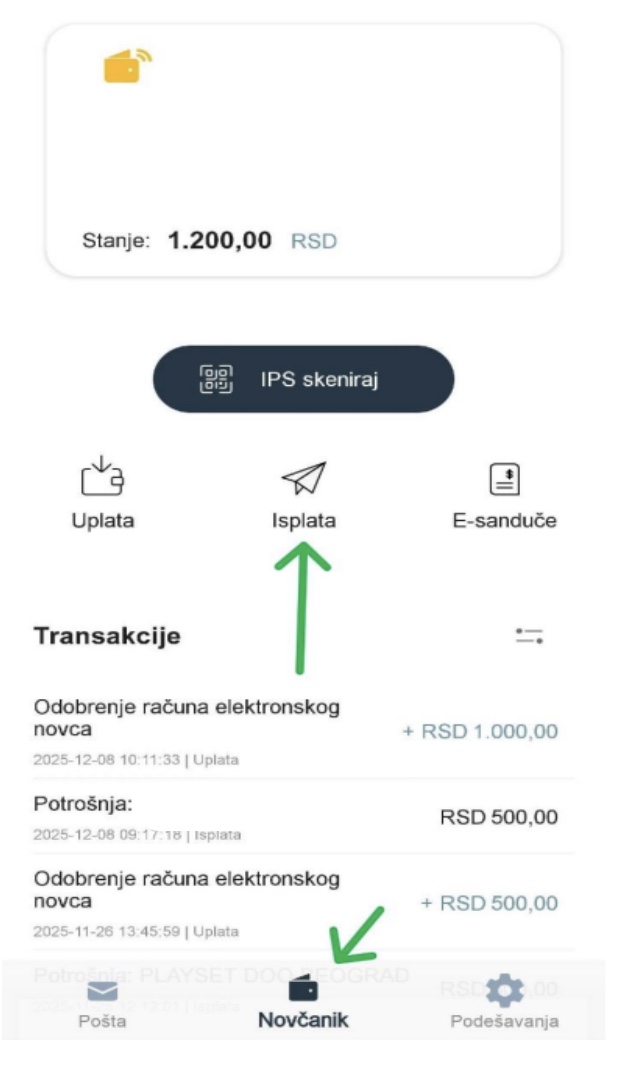Open the +RSD 500,00 transaction from 2025-11-26
Viewport: 638px width, 1066px height.
tap(300, 904)
